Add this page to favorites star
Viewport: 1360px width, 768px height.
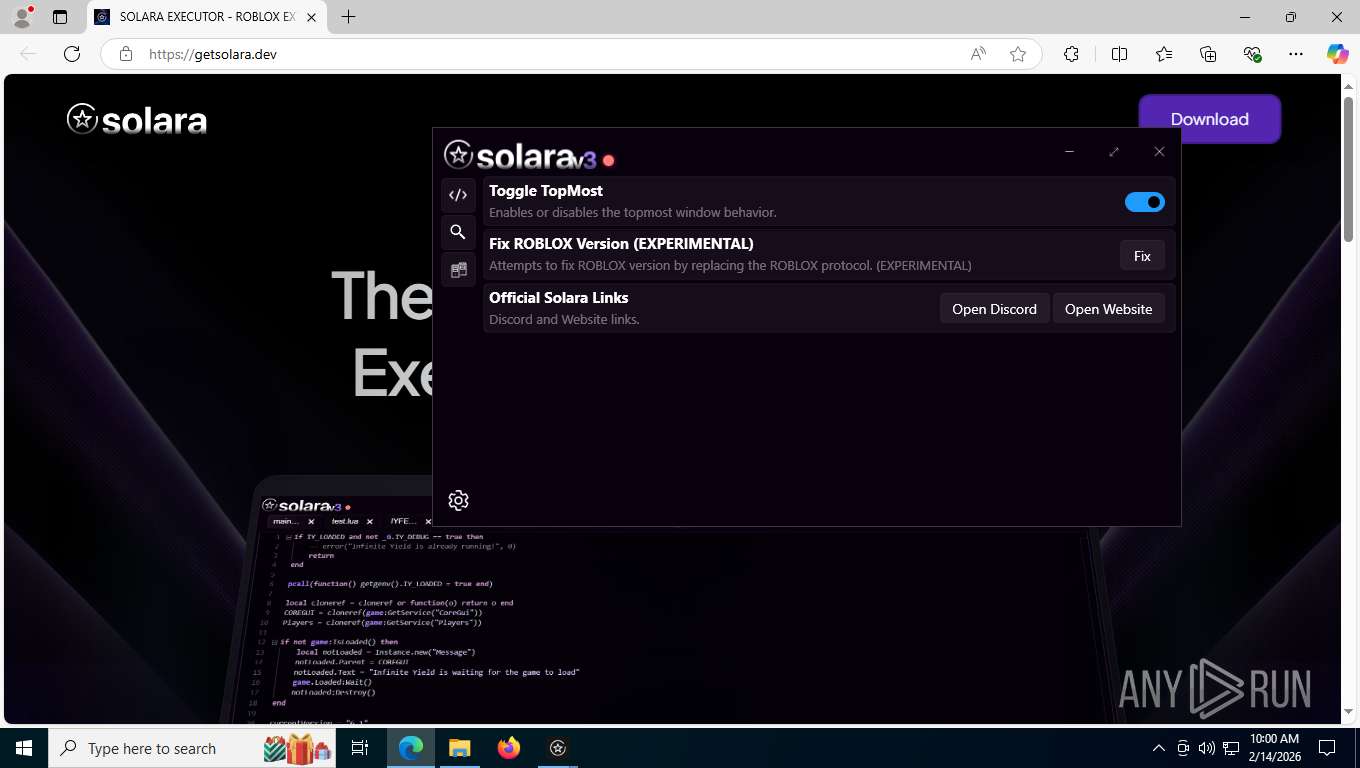pos(1018,54)
